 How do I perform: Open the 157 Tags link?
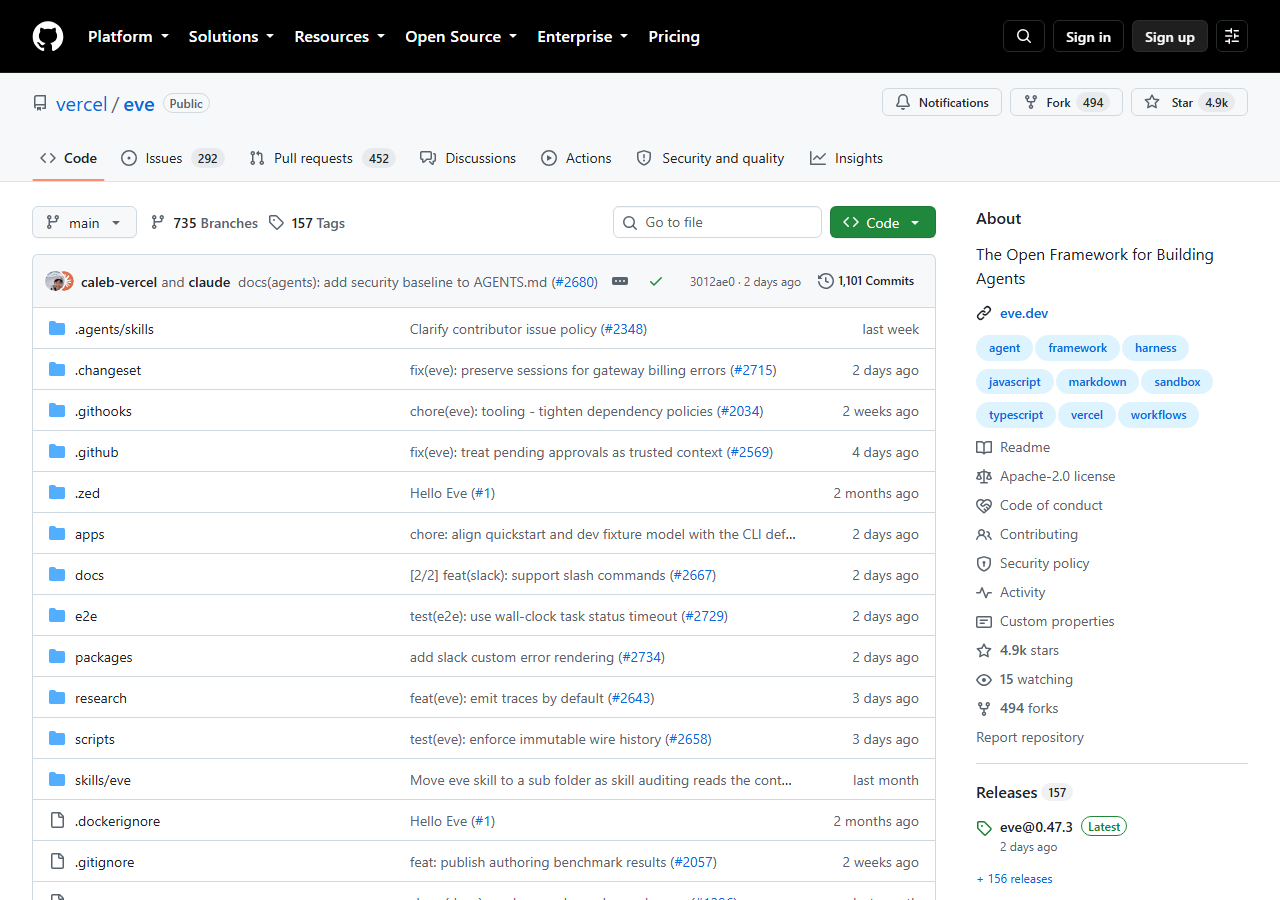tap(307, 223)
